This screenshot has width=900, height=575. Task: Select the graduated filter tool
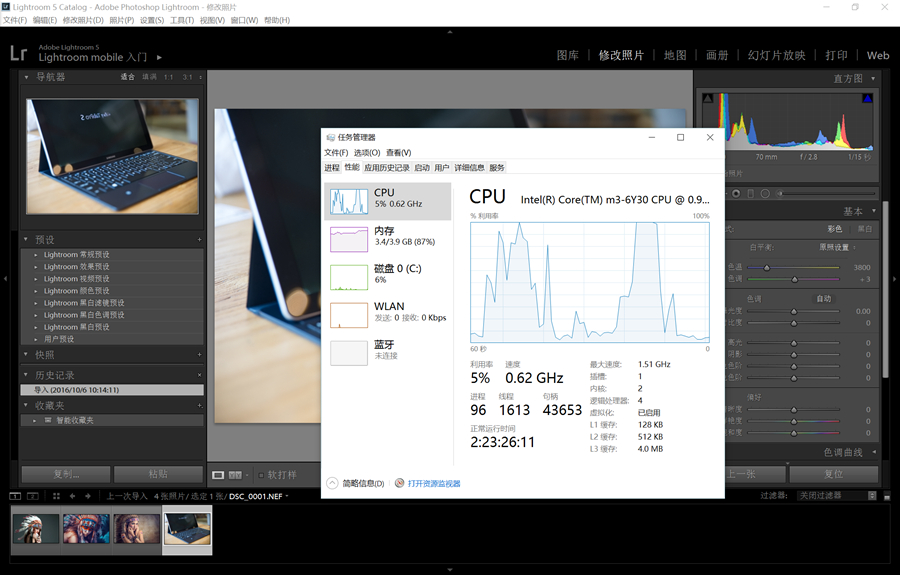click(x=751, y=193)
